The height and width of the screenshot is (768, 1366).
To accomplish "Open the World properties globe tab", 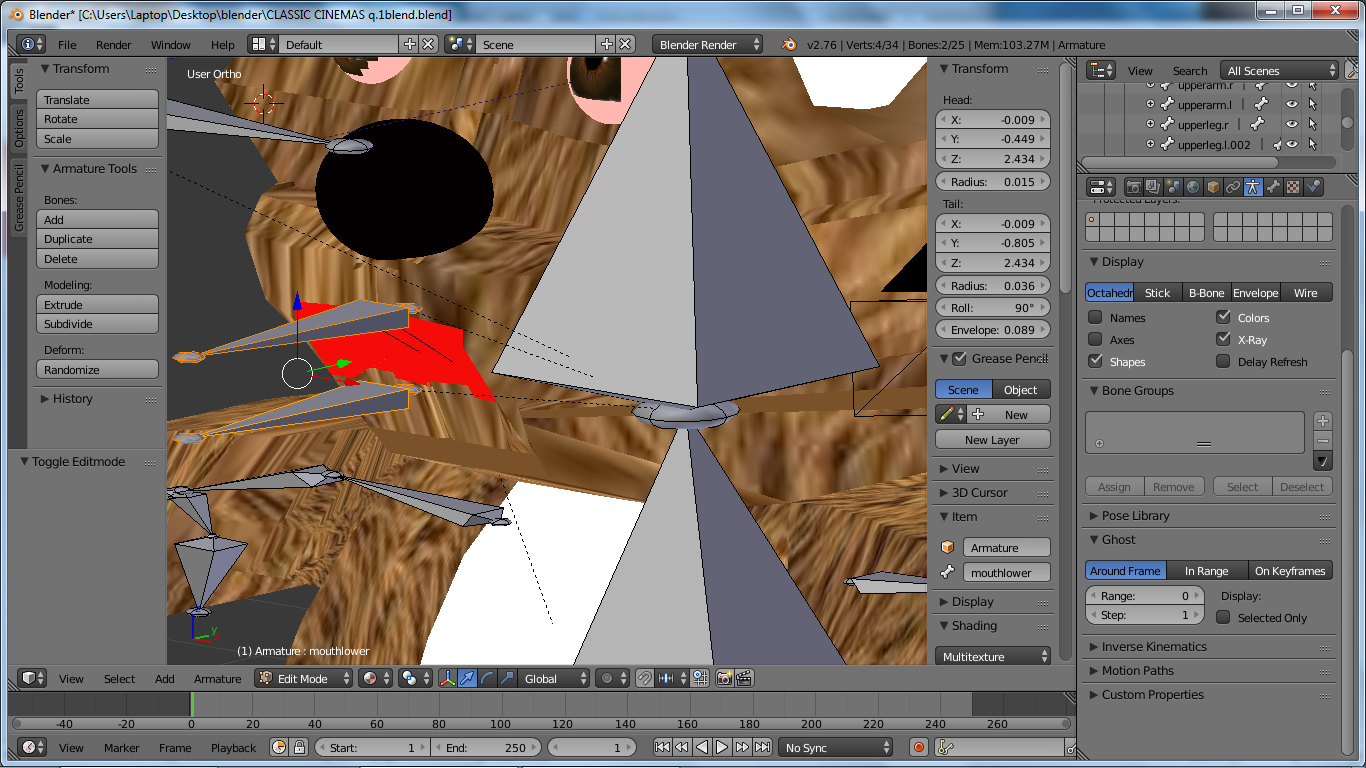I will click(1192, 187).
